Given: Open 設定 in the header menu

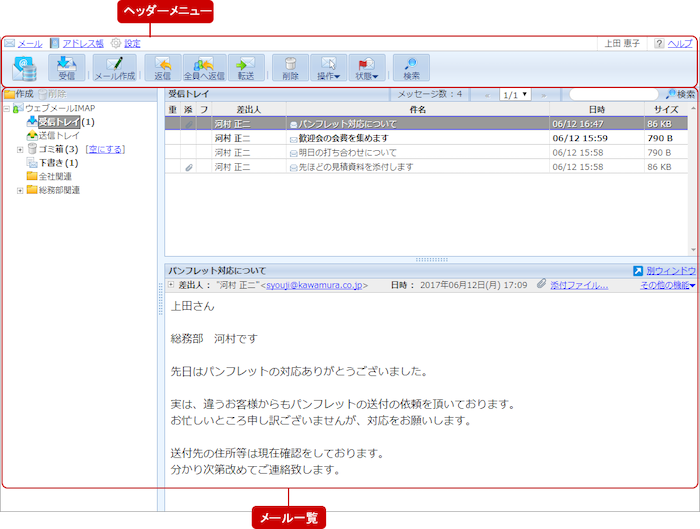Looking at the screenshot, I should point(131,44).
